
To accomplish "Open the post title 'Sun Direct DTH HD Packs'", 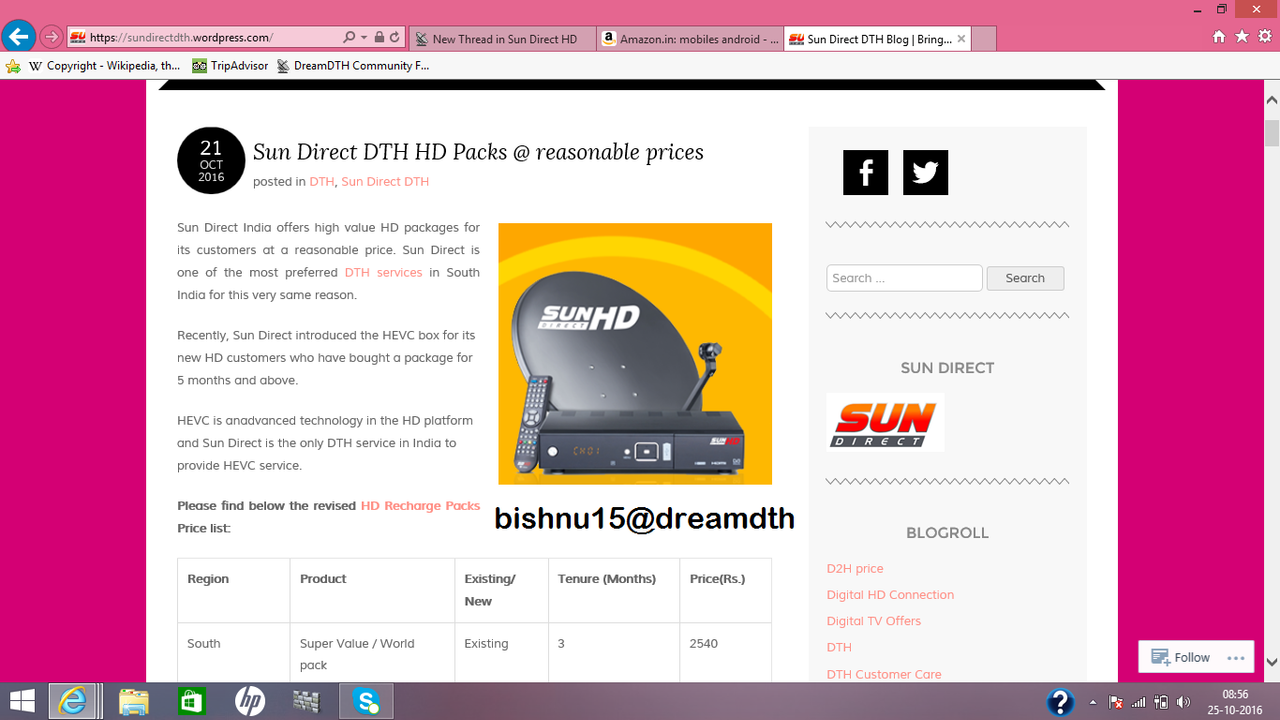I will (478, 152).
